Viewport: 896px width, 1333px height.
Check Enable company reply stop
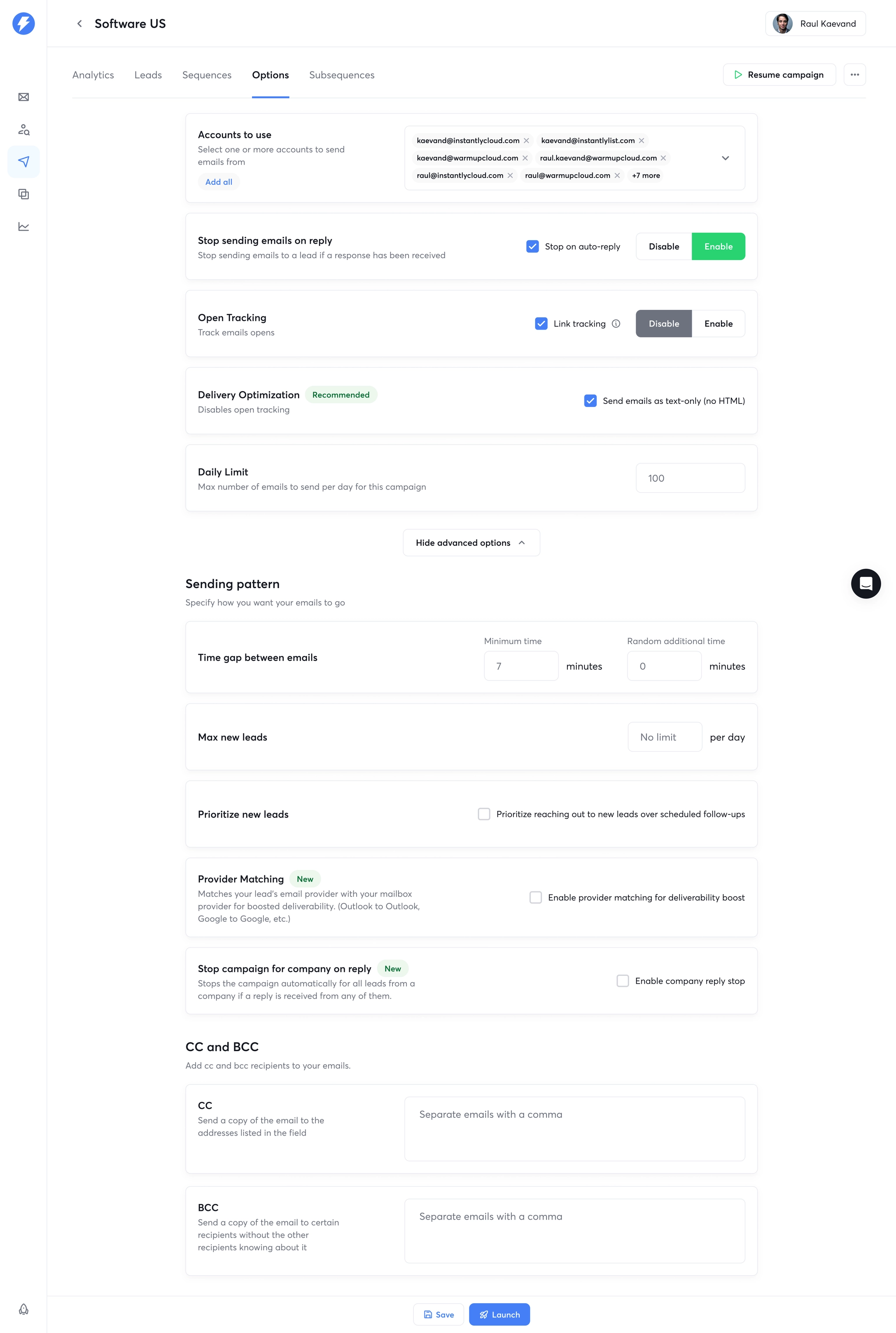[623, 981]
